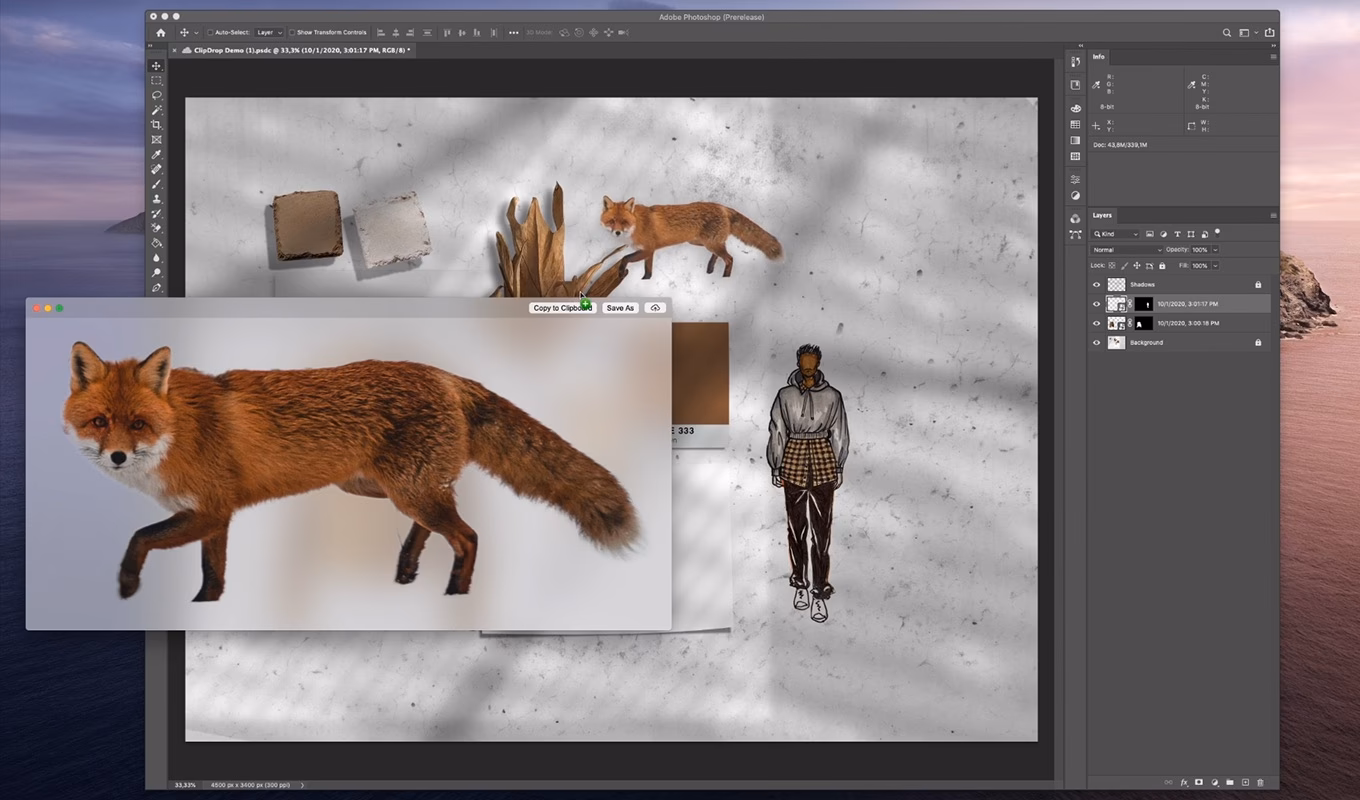The height and width of the screenshot is (800, 1360).
Task: Click the mask thumbnail of 3:01:17 PM layer
Action: (x=1143, y=304)
